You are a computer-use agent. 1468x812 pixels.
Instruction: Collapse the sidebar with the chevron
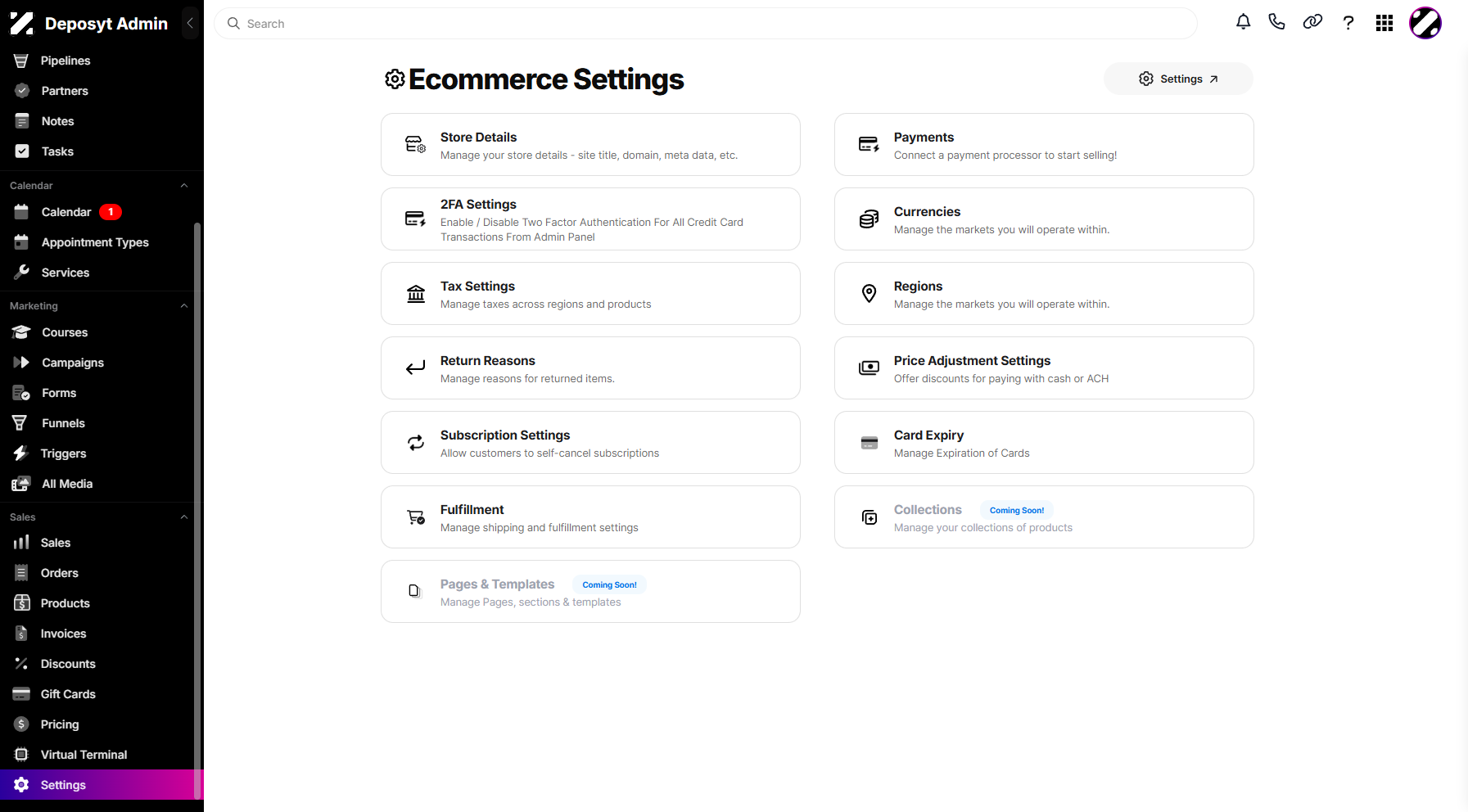point(190,23)
